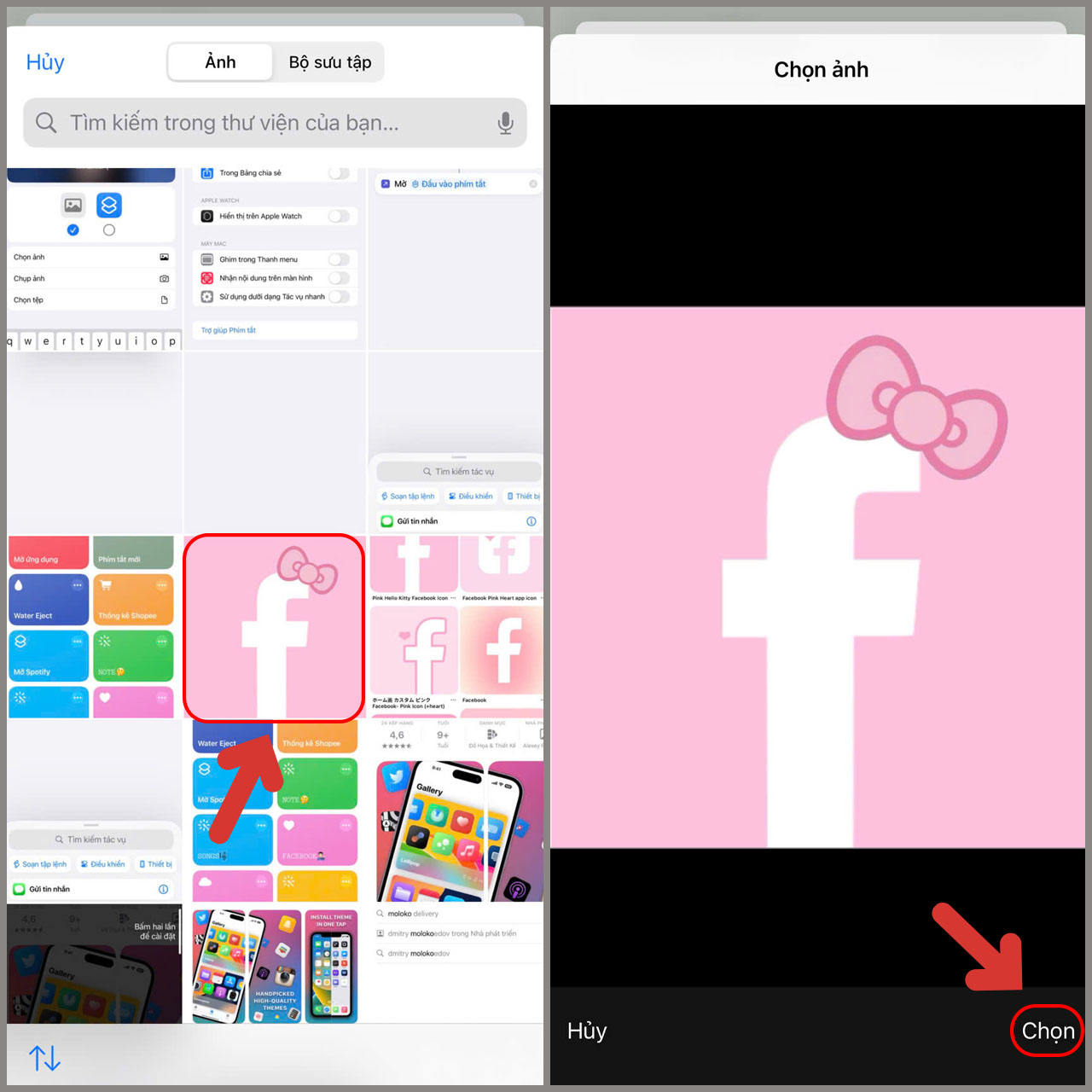Open the screenshot thumbnail showing a keyboard
1092x1092 pixels.
click(94, 259)
